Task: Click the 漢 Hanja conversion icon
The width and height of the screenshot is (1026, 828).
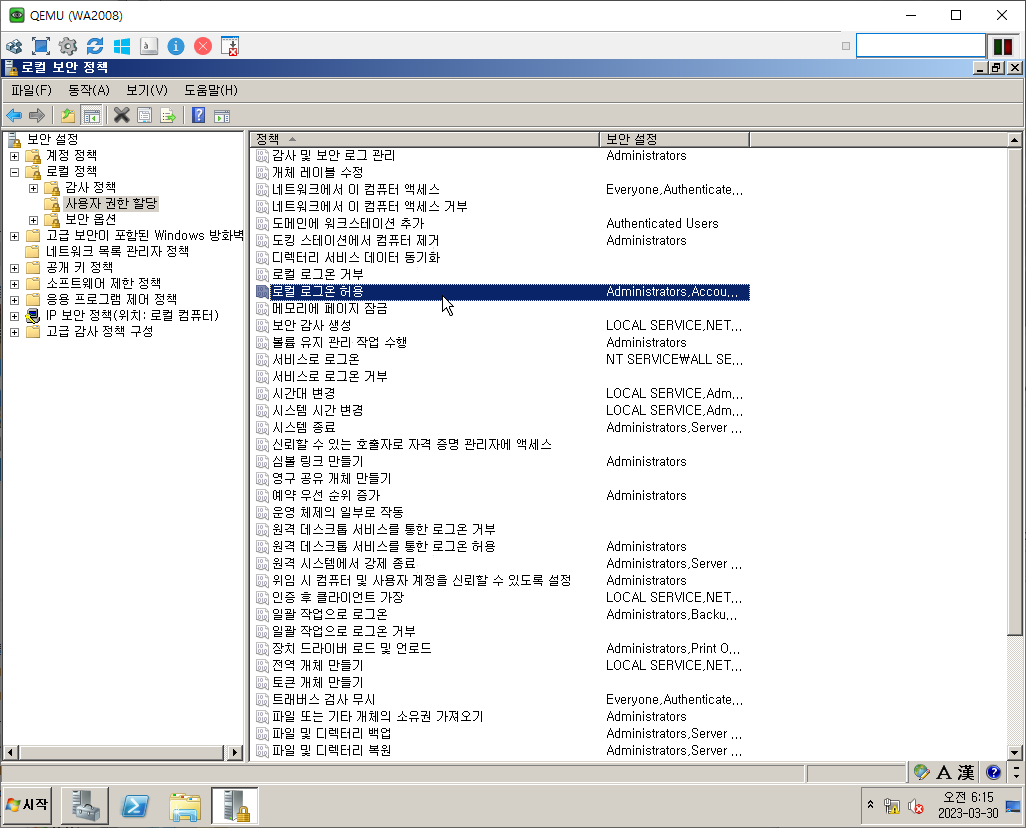Action: [966, 772]
